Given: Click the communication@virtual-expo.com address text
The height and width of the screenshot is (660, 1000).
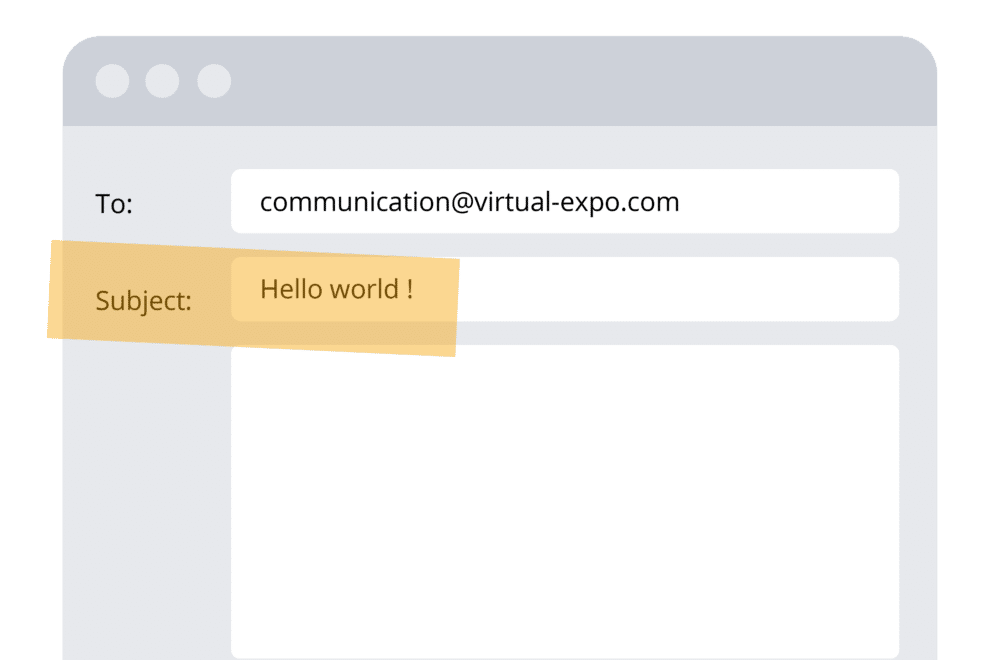Looking at the screenshot, I should pyautogui.click(x=469, y=202).
